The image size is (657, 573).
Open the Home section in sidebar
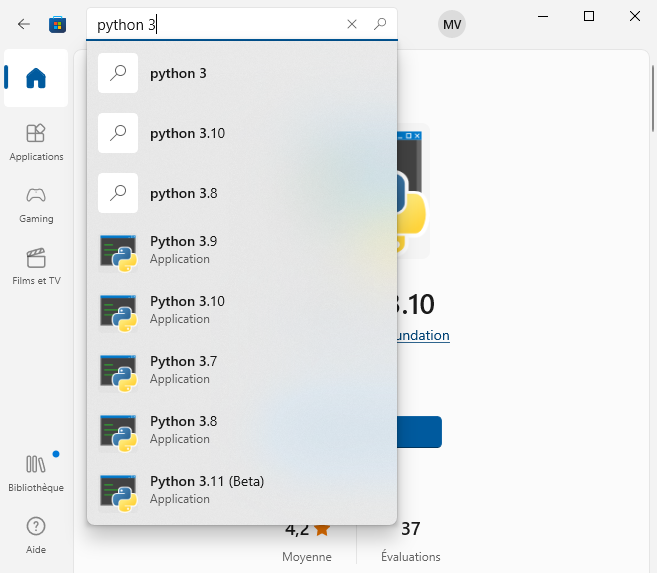pos(36,78)
